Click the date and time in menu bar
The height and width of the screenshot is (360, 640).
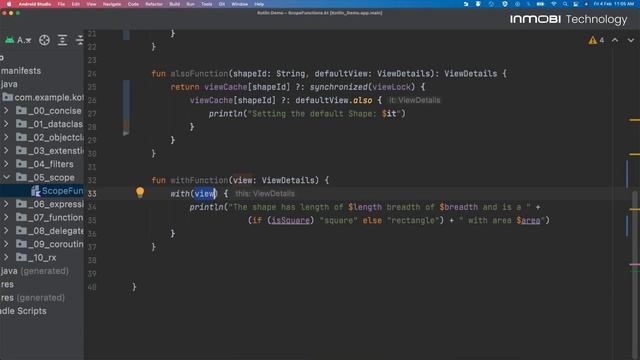[613, 4]
